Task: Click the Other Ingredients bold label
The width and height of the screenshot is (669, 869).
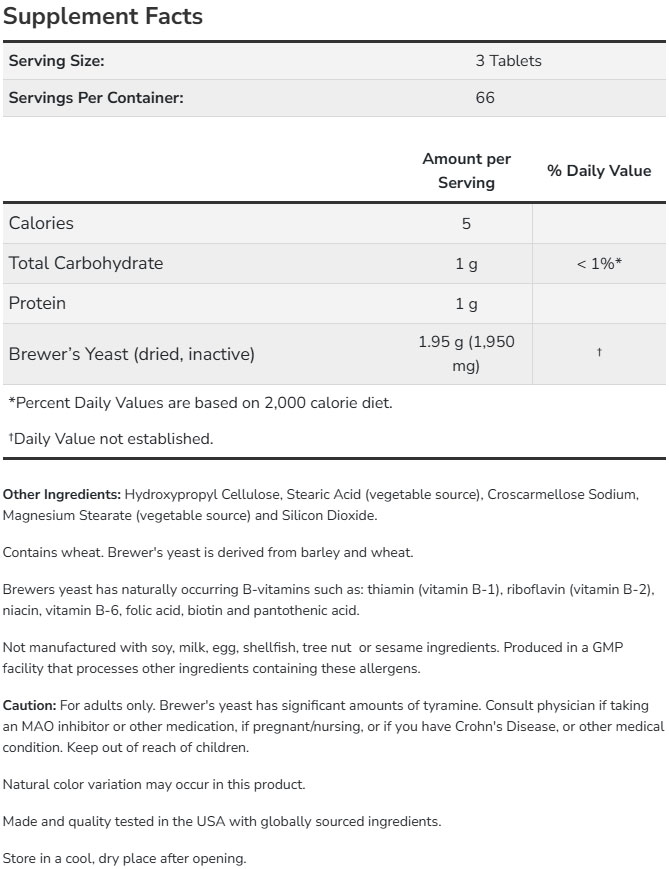Action: (62, 494)
